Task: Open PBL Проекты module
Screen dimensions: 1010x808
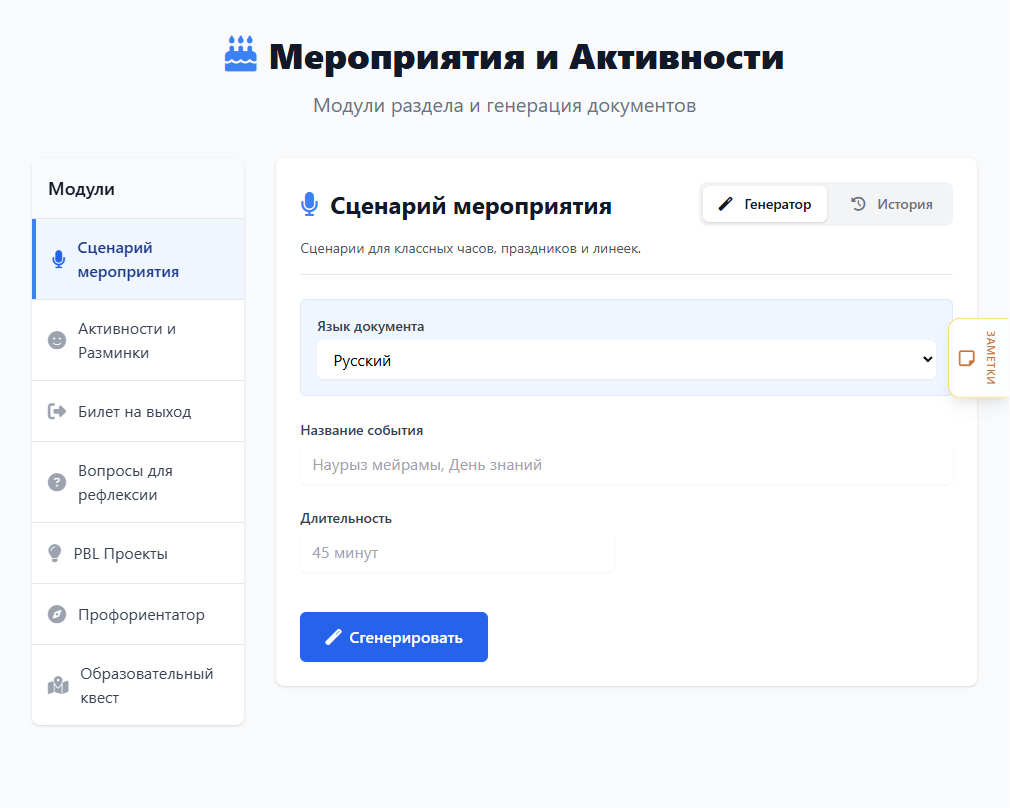Action: [138, 553]
